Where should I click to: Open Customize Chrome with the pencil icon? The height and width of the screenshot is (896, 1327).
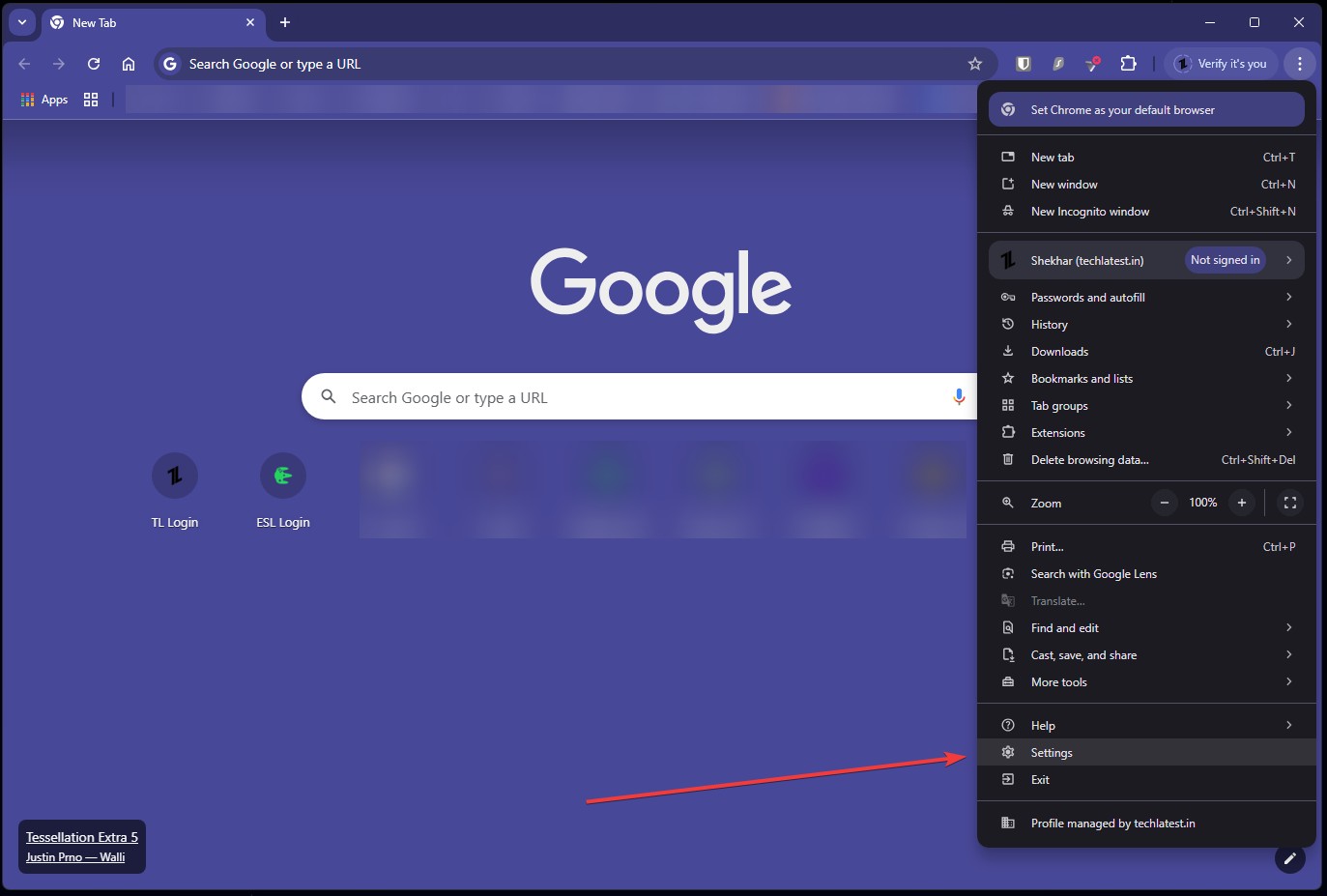(x=1289, y=858)
